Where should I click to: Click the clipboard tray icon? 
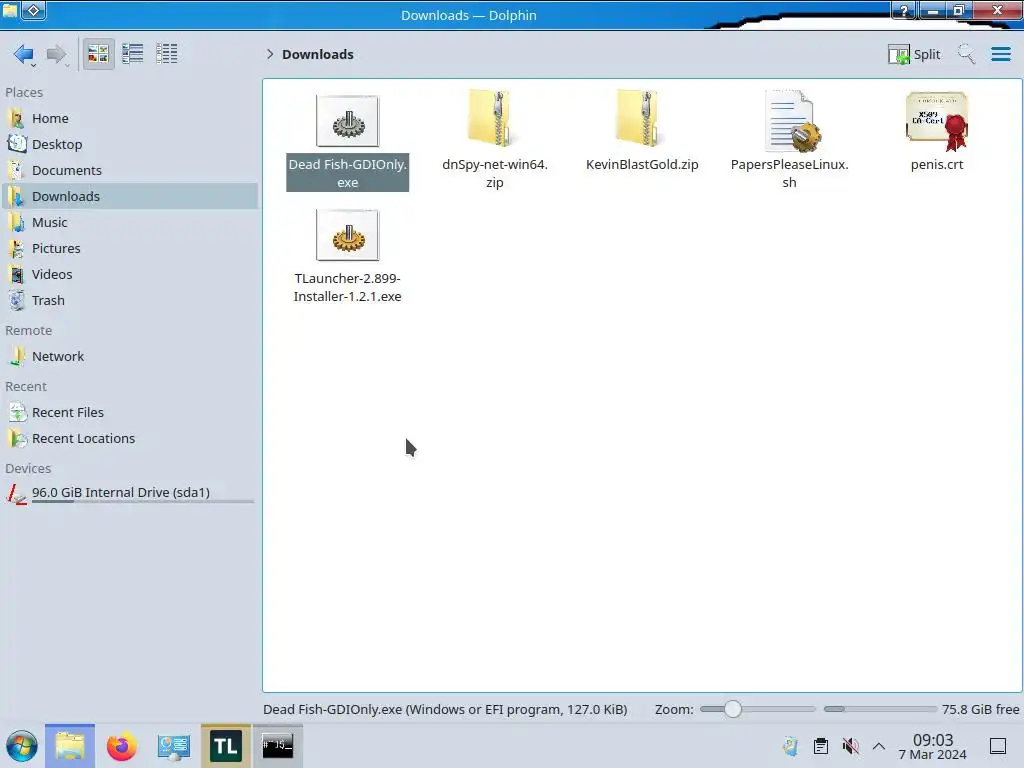click(821, 746)
